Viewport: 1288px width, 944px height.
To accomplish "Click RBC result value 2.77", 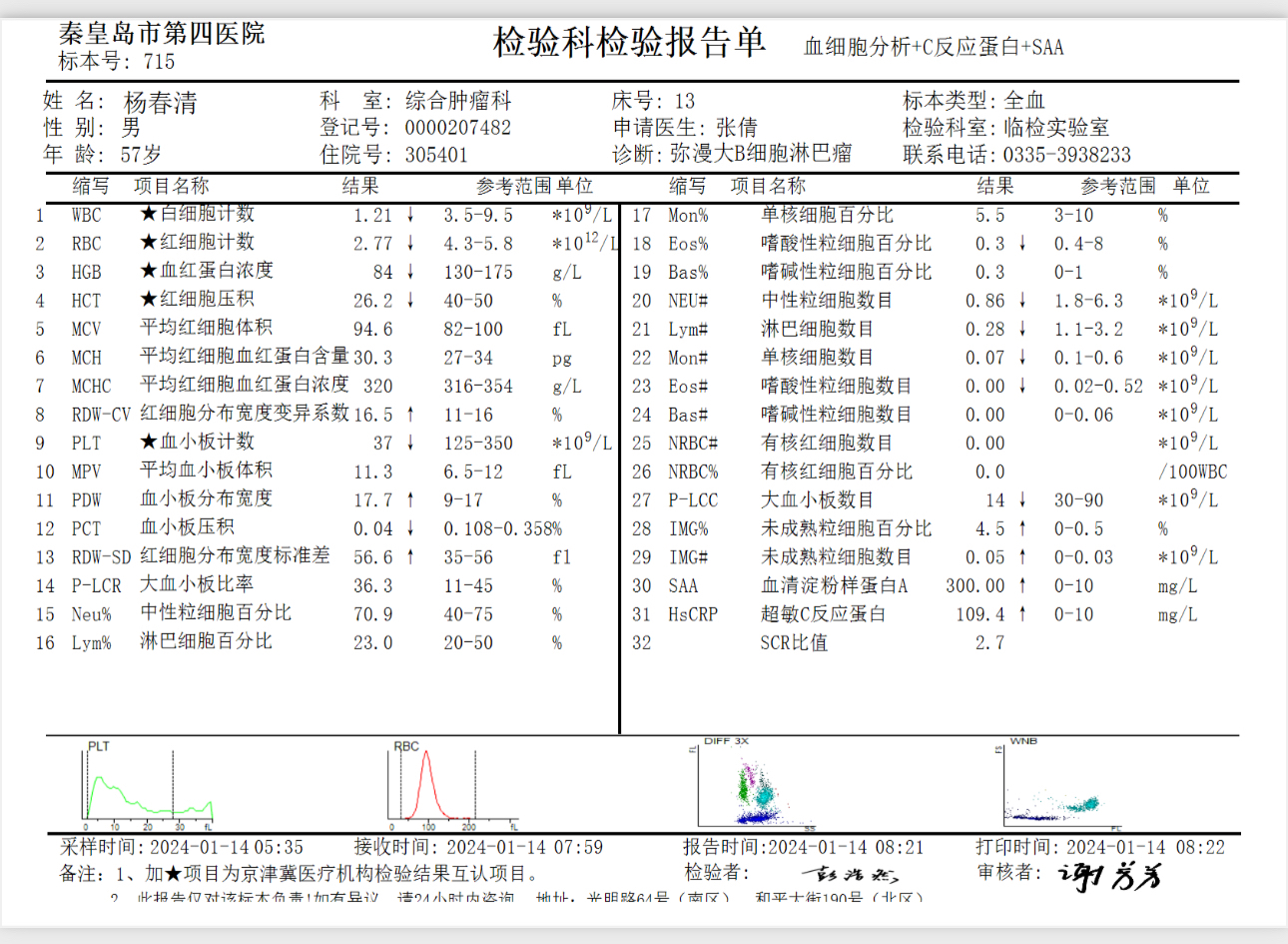I will tap(372, 244).
